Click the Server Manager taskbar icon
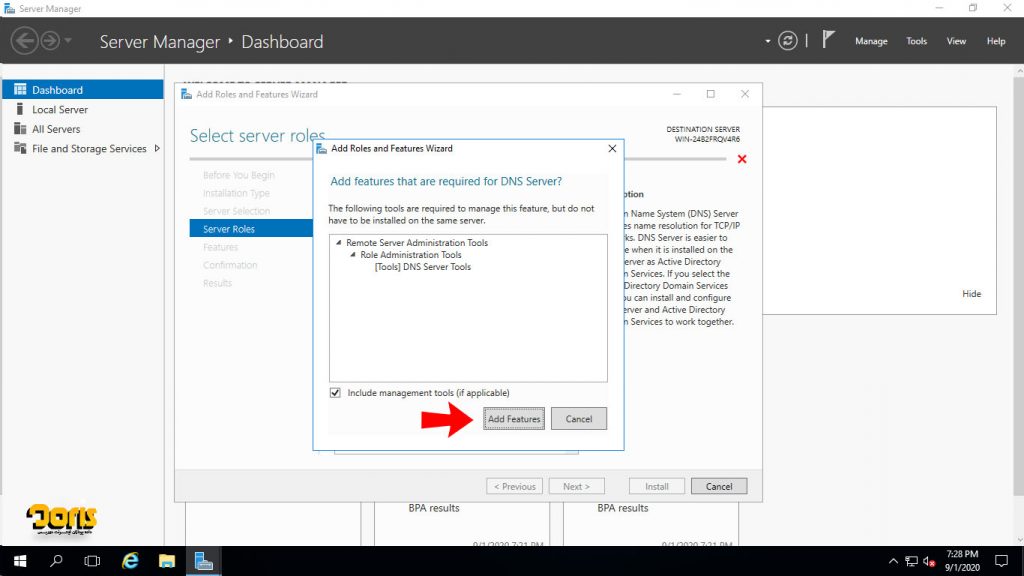Image resolution: width=1024 pixels, height=576 pixels. pyautogui.click(x=203, y=561)
